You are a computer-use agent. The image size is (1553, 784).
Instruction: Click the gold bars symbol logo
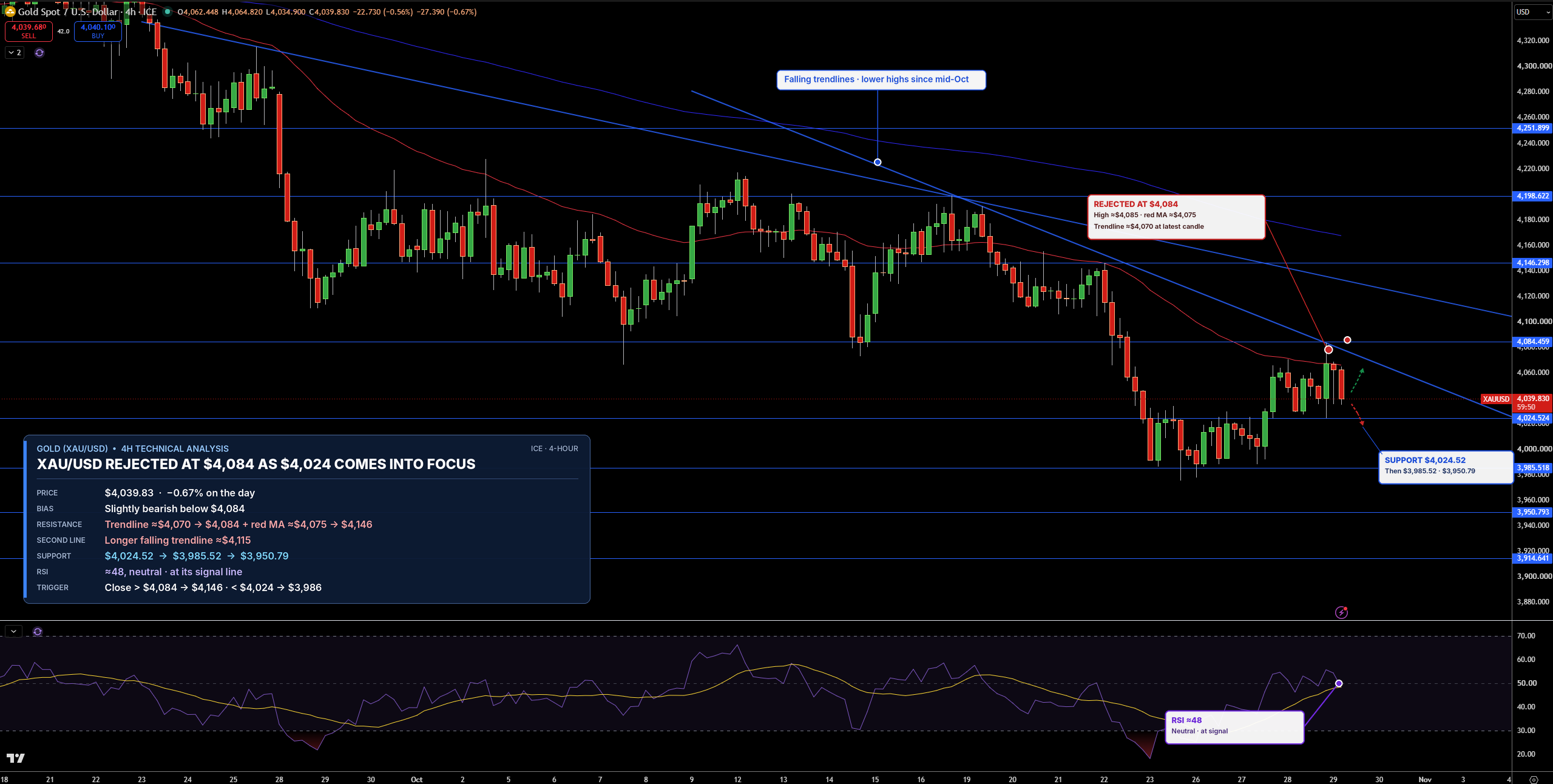pyautogui.click(x=9, y=11)
